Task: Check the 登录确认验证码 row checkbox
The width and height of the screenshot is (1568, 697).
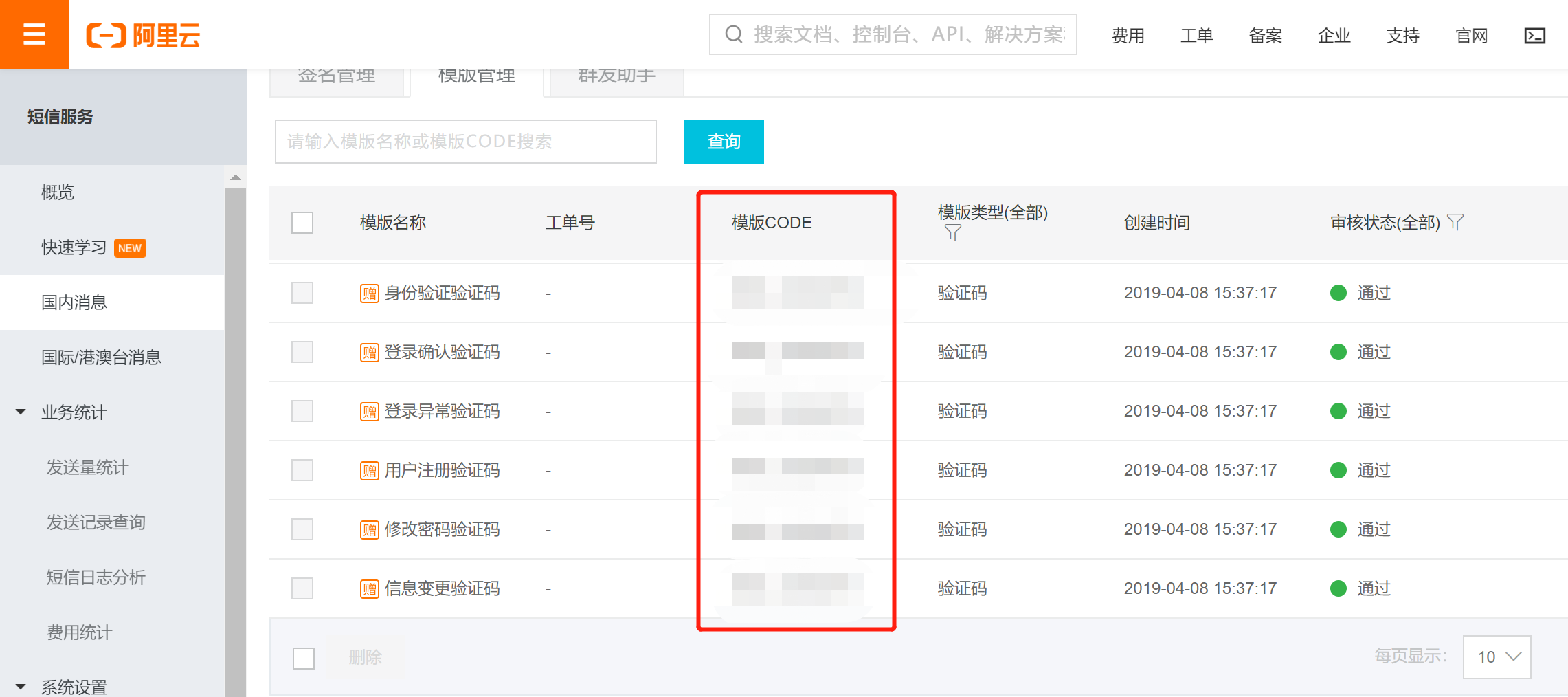Action: pos(302,352)
